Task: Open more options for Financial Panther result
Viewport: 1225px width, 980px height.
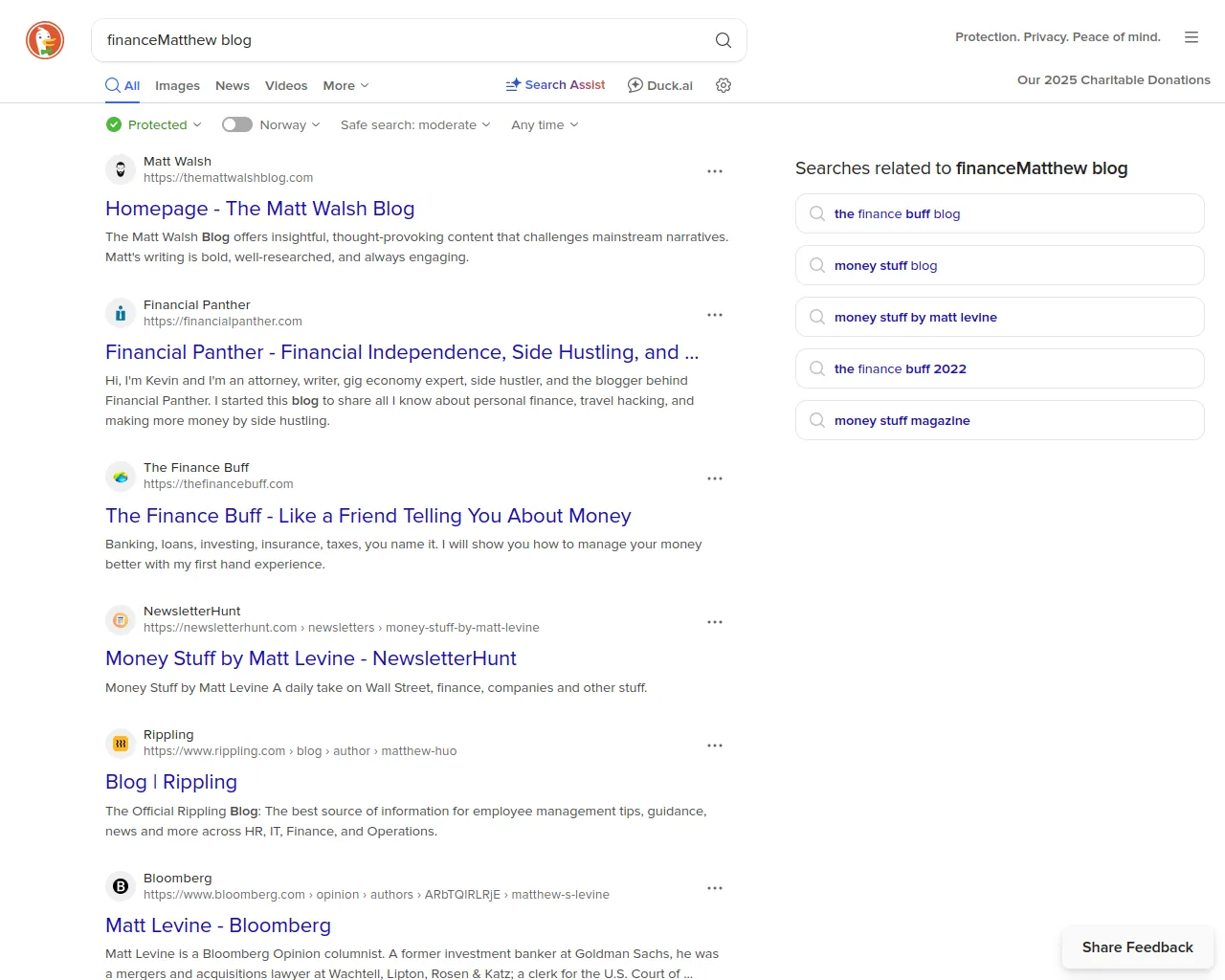Action: point(715,315)
